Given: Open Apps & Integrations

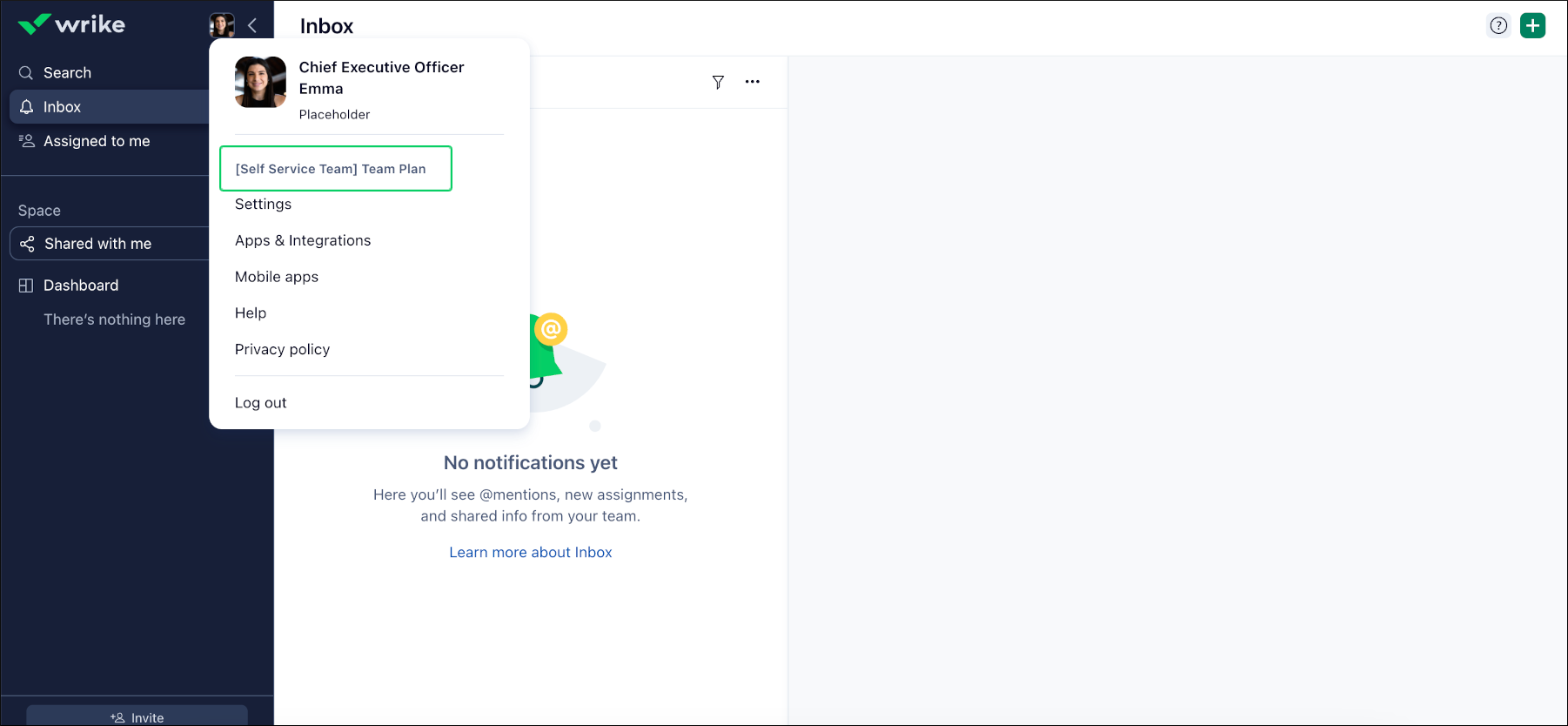Looking at the screenshot, I should [x=303, y=241].
